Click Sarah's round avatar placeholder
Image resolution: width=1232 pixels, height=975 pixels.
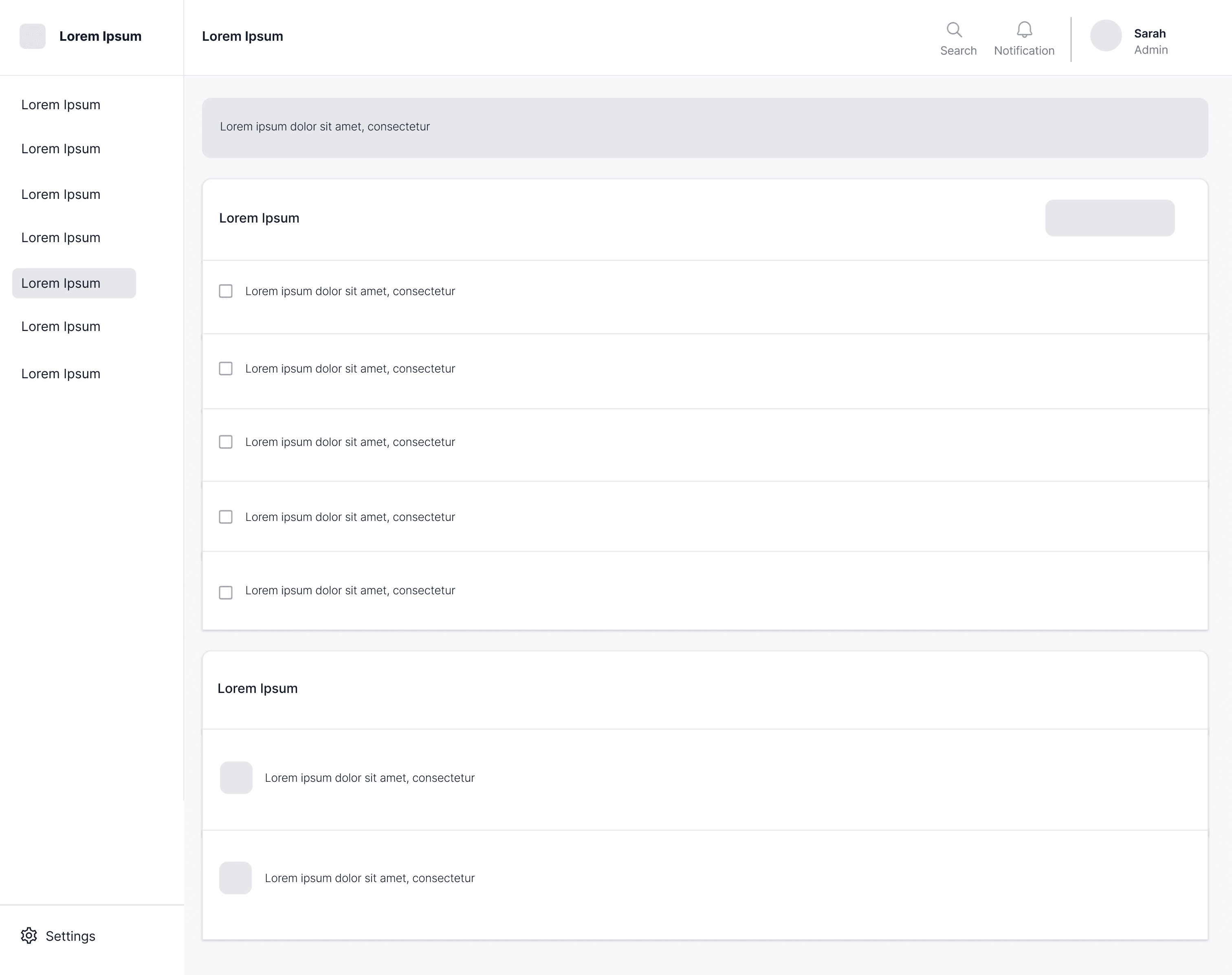point(1106,35)
